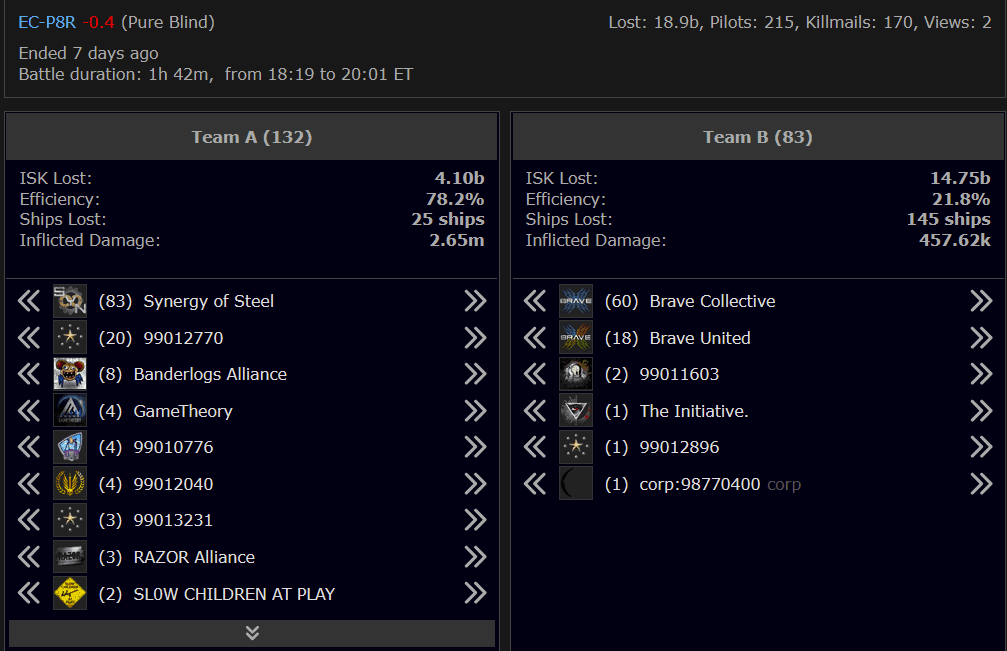Select the Brave United entry name
1007x651 pixels.
pos(700,338)
